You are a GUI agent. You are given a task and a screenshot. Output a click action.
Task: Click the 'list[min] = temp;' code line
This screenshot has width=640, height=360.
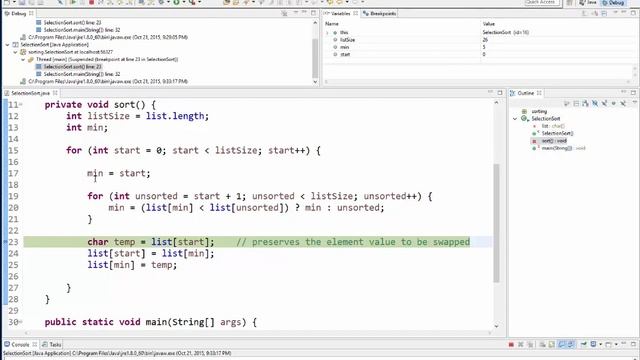132,265
